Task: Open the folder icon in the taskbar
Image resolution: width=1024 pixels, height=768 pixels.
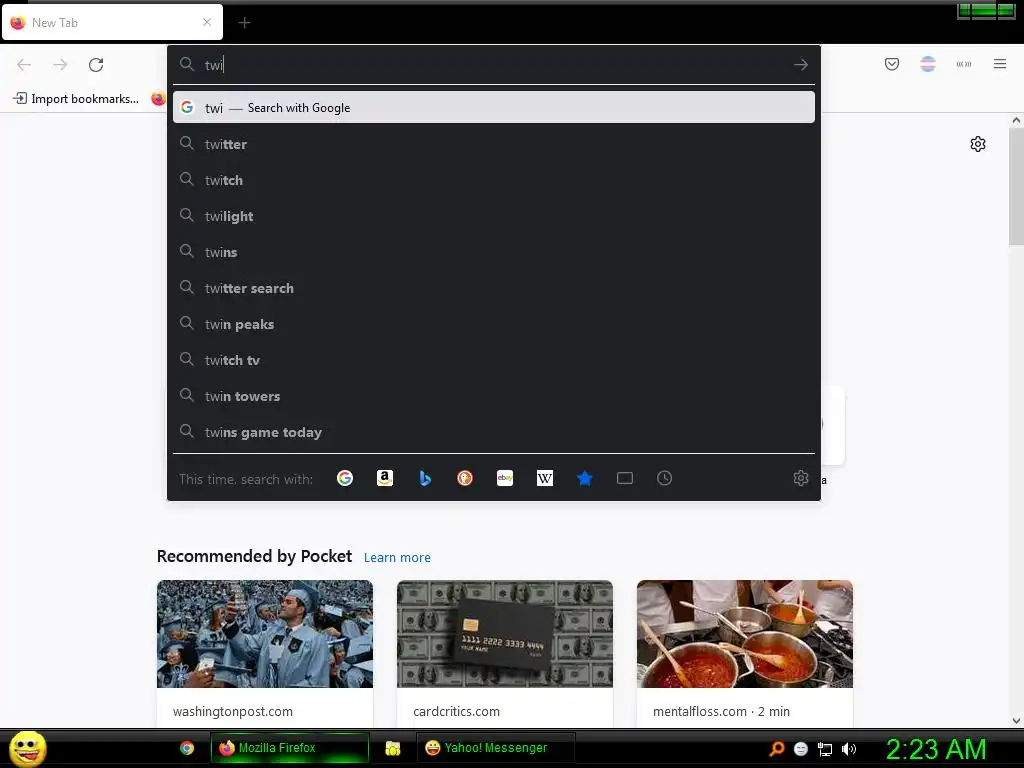Action: (392, 748)
